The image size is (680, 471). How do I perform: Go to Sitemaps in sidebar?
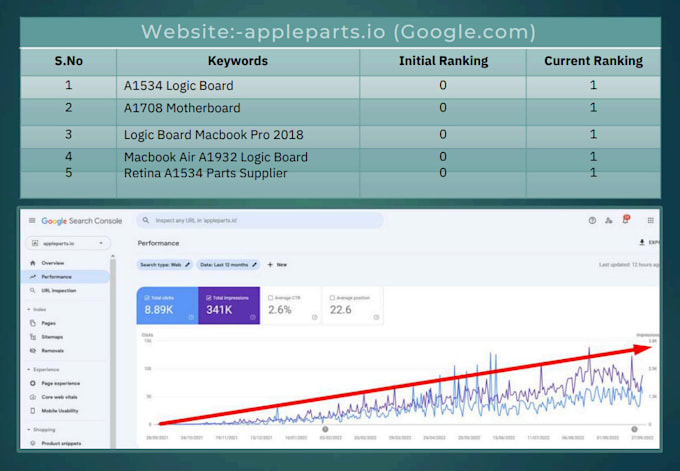pyautogui.click(x=65, y=337)
